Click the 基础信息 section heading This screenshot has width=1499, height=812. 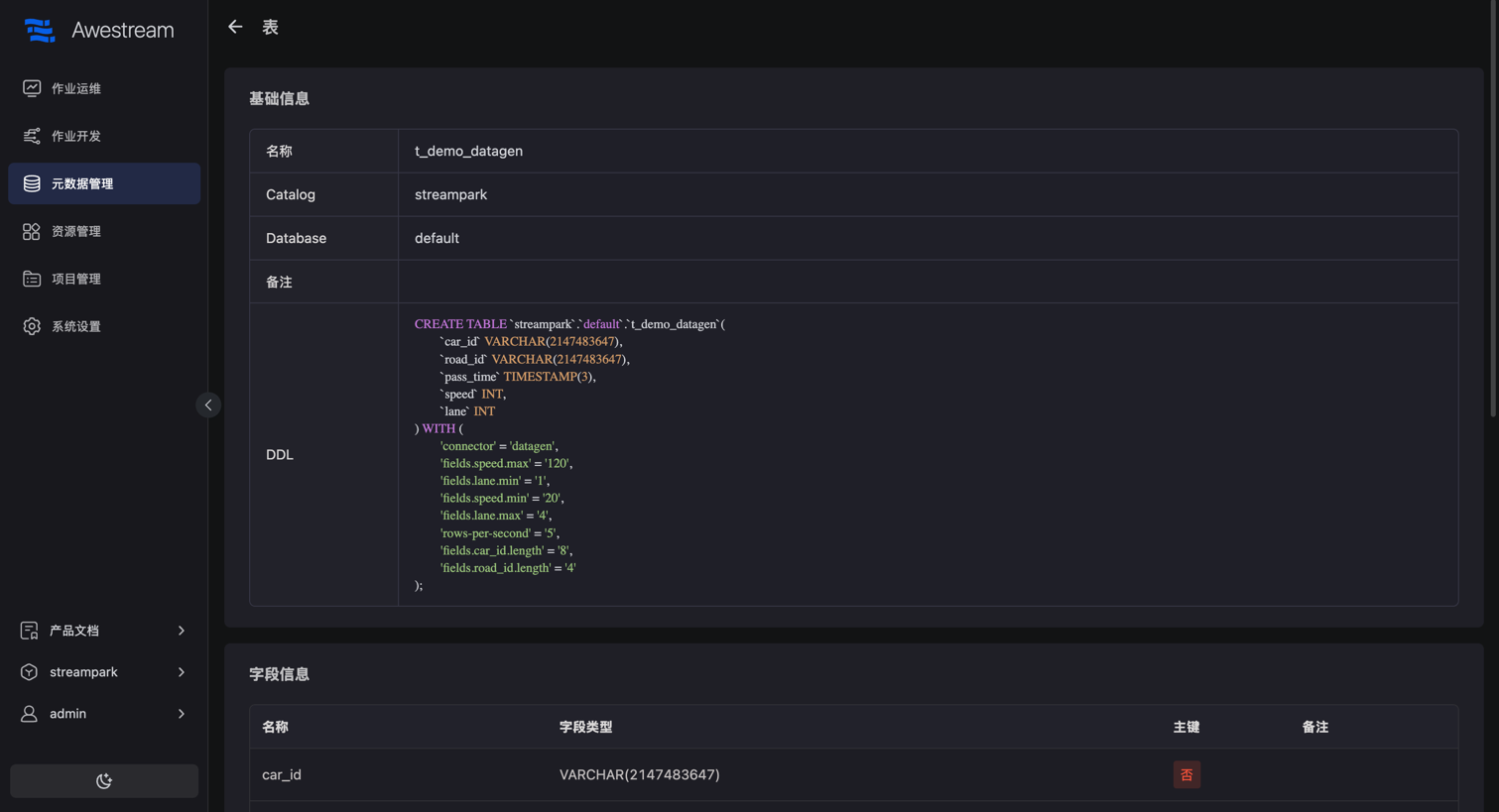(x=279, y=98)
